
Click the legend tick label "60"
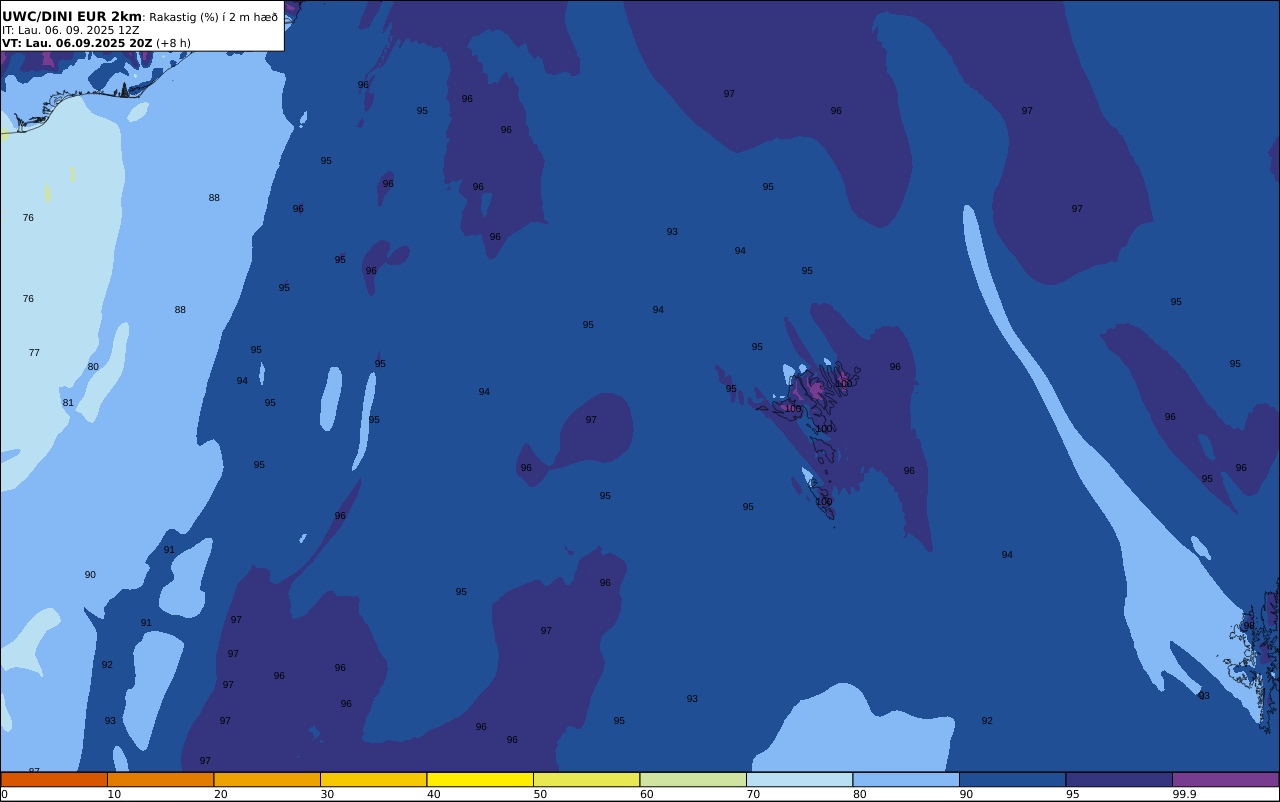pyautogui.click(x=646, y=794)
